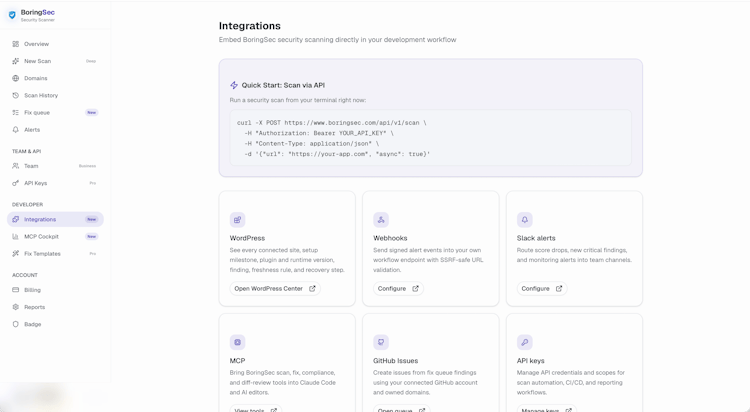This screenshot has height=412, width=750.
Task: Click the ACCOUNT section header
Action: (25, 275)
